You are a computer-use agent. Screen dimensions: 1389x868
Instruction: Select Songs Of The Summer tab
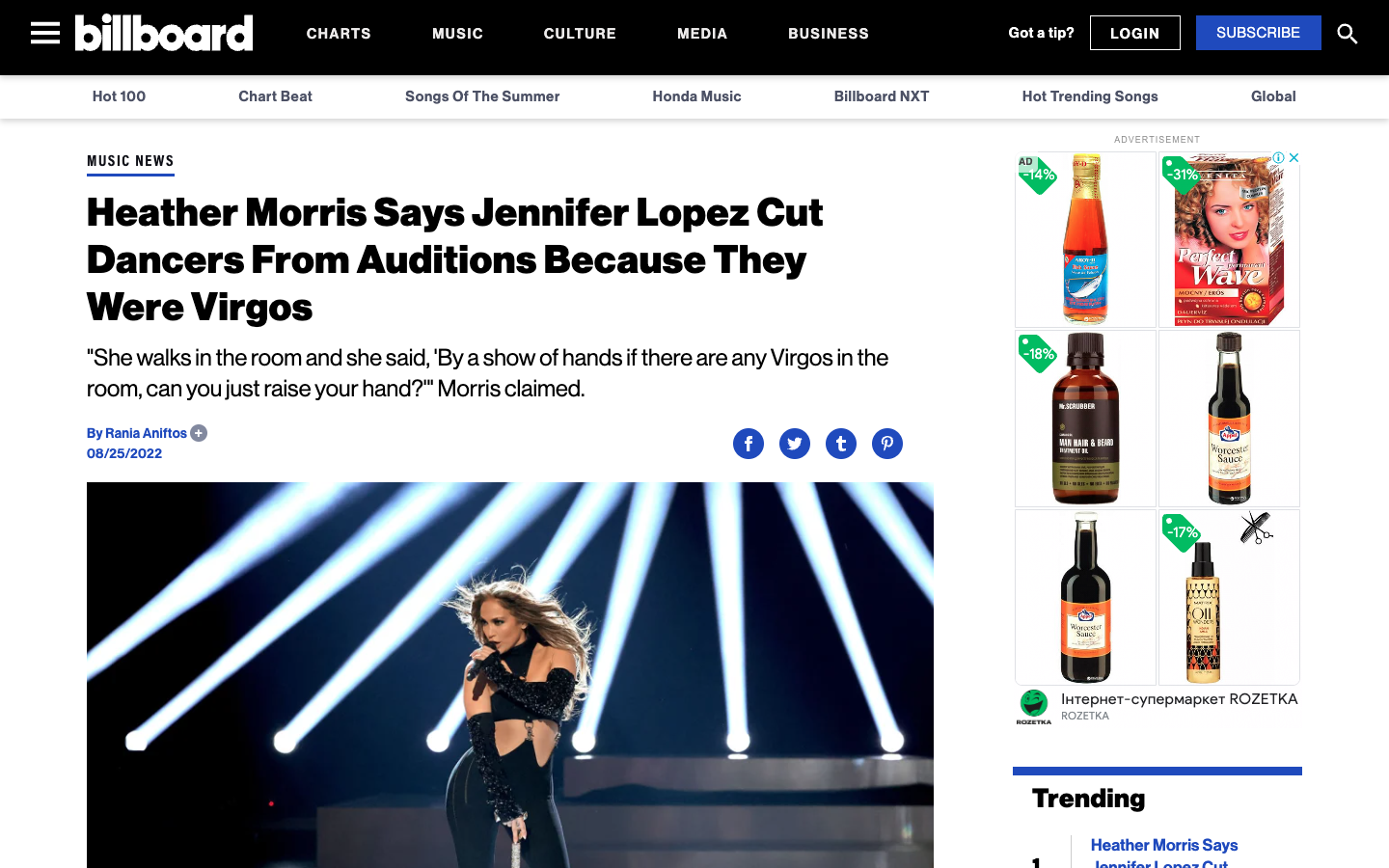(482, 96)
